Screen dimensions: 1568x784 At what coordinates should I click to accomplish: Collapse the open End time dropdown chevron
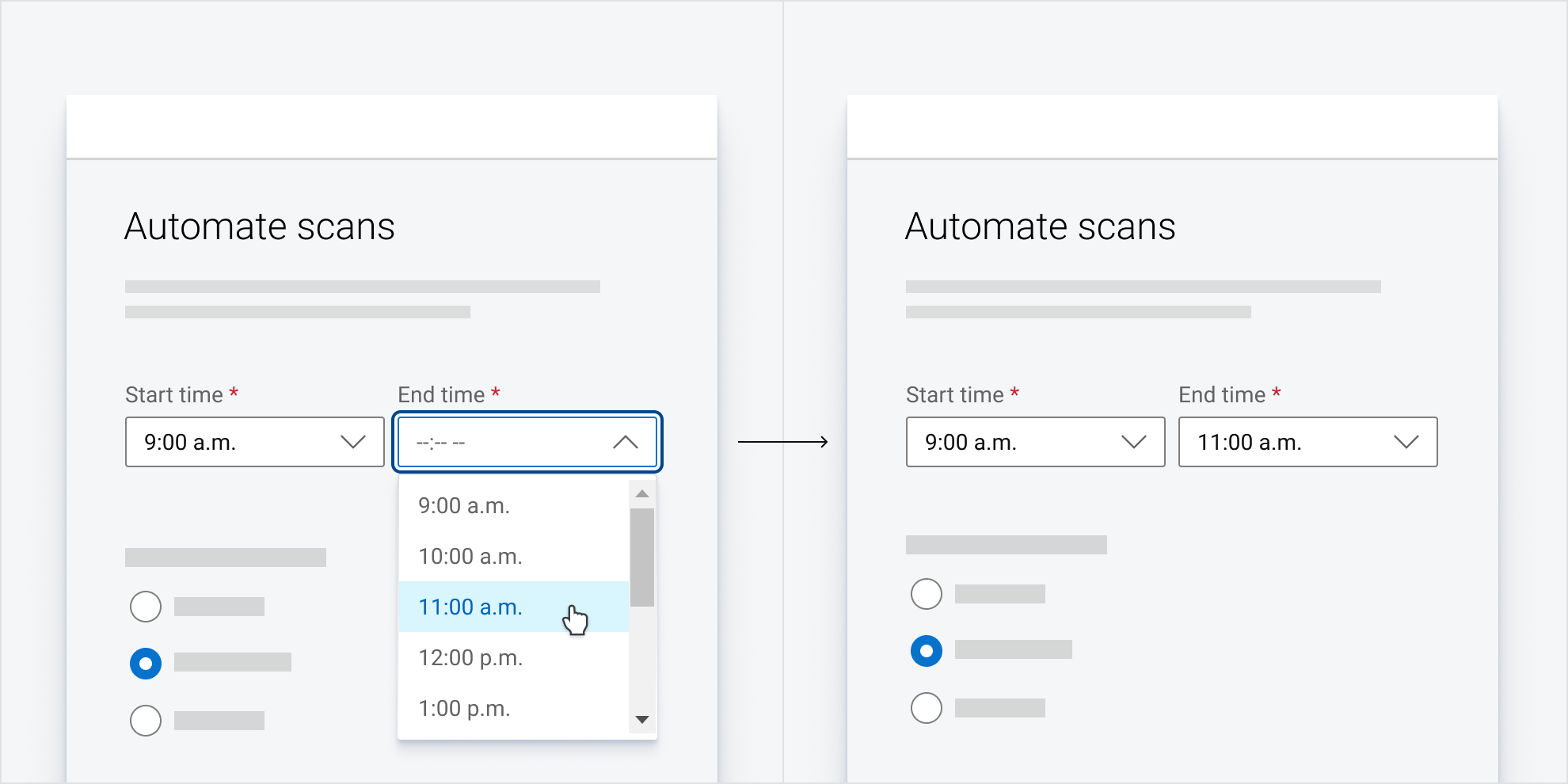(x=625, y=442)
